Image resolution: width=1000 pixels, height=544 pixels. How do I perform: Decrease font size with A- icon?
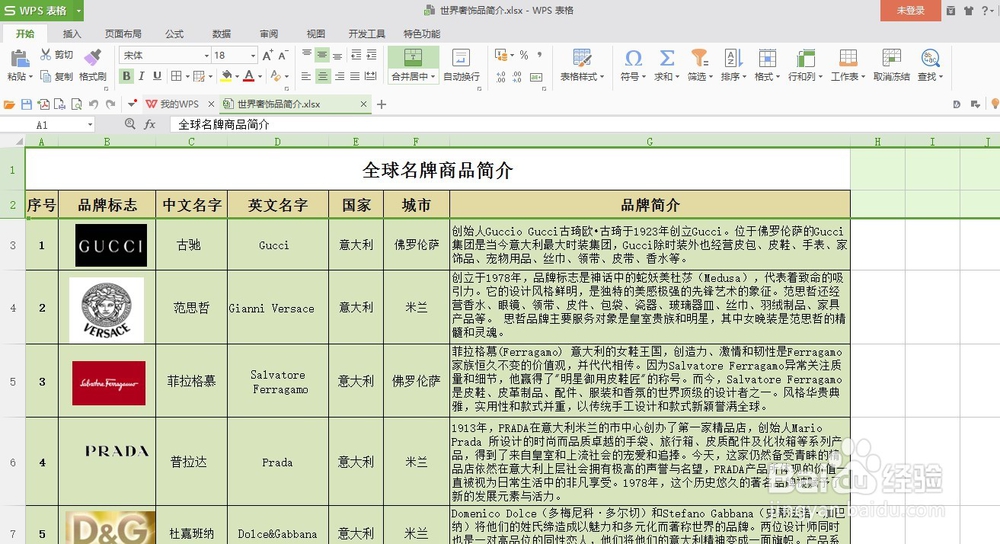coord(283,55)
